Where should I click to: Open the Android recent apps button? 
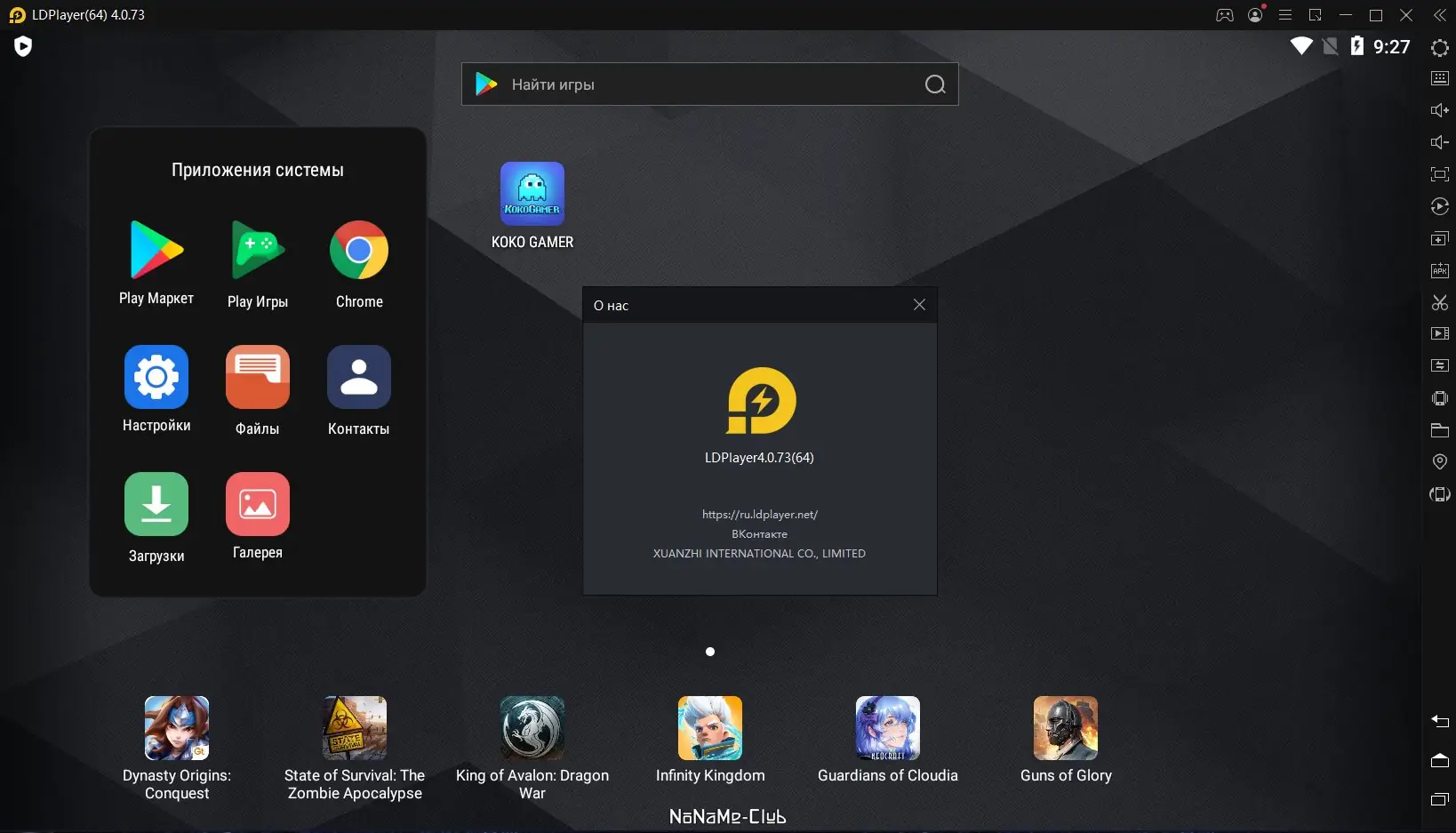(x=1440, y=799)
